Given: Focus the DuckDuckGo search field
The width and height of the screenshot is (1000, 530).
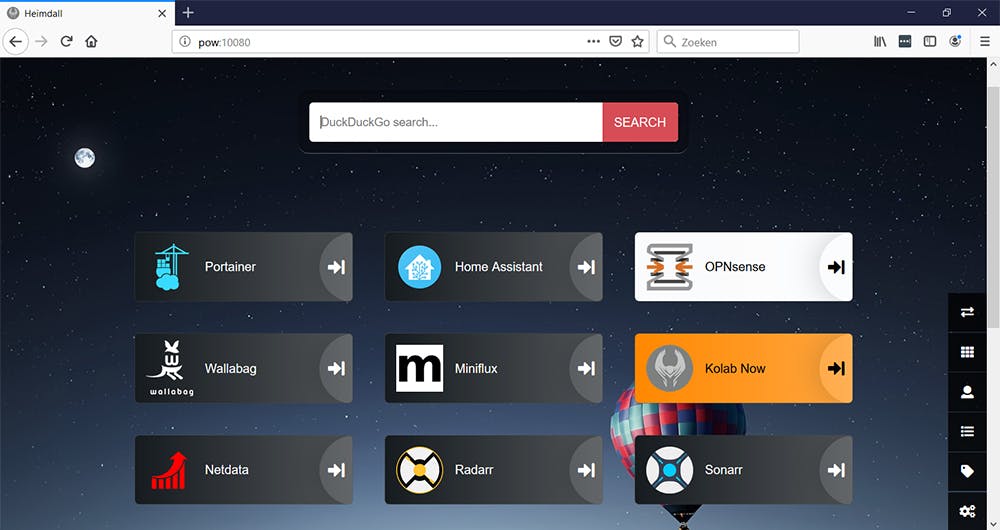Looking at the screenshot, I should (x=456, y=122).
